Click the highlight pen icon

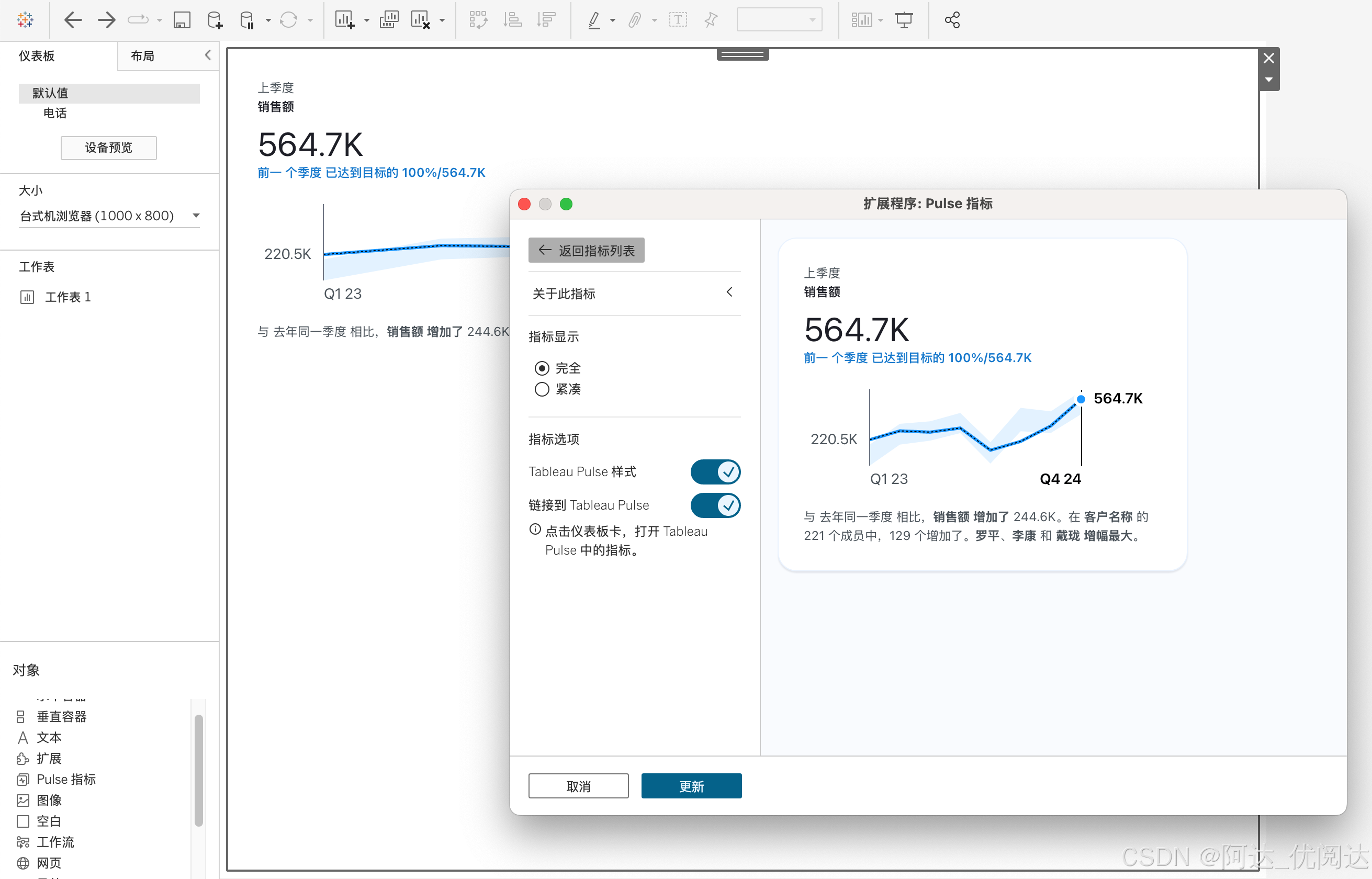coord(594,20)
